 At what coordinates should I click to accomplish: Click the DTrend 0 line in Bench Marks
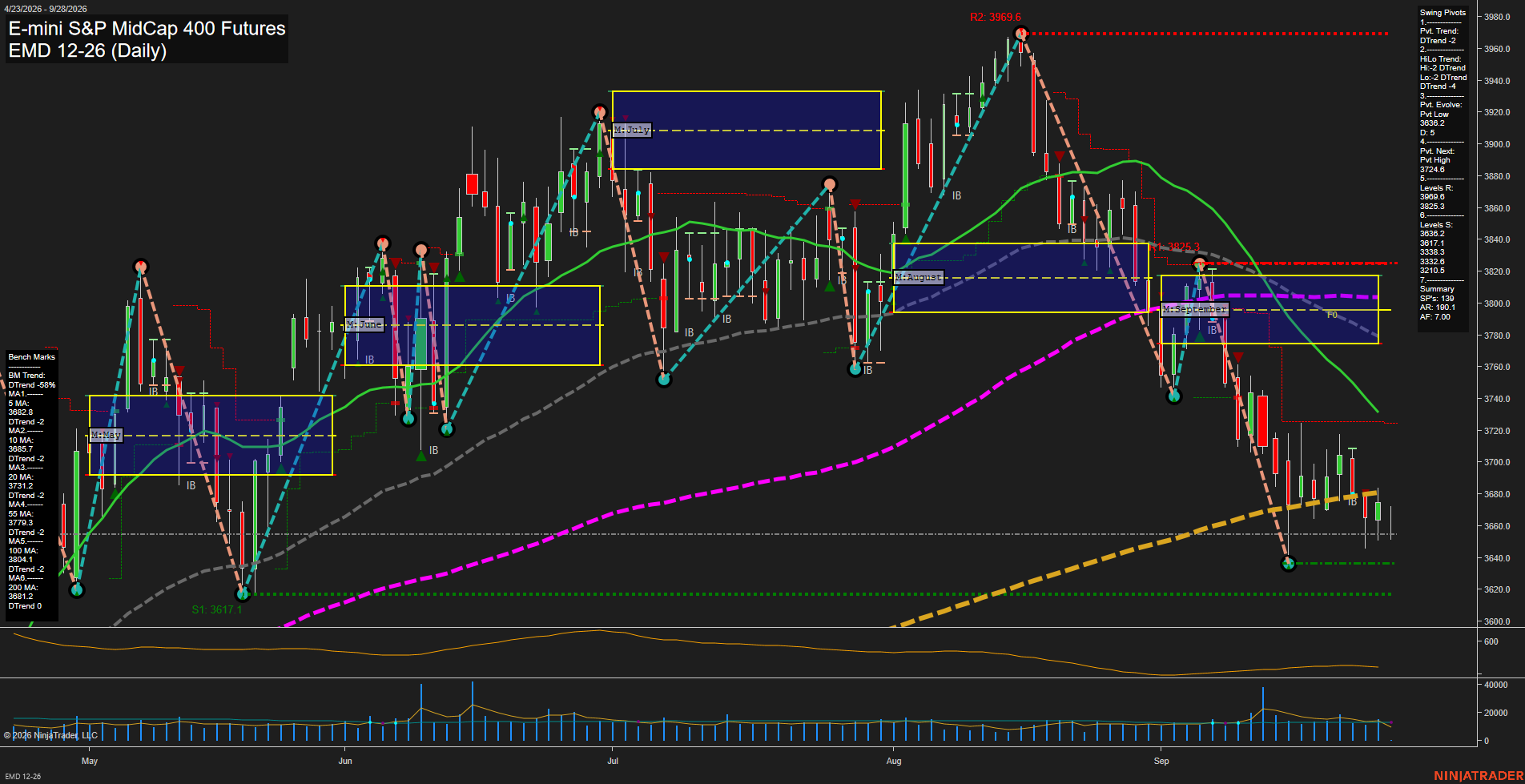(x=25, y=606)
